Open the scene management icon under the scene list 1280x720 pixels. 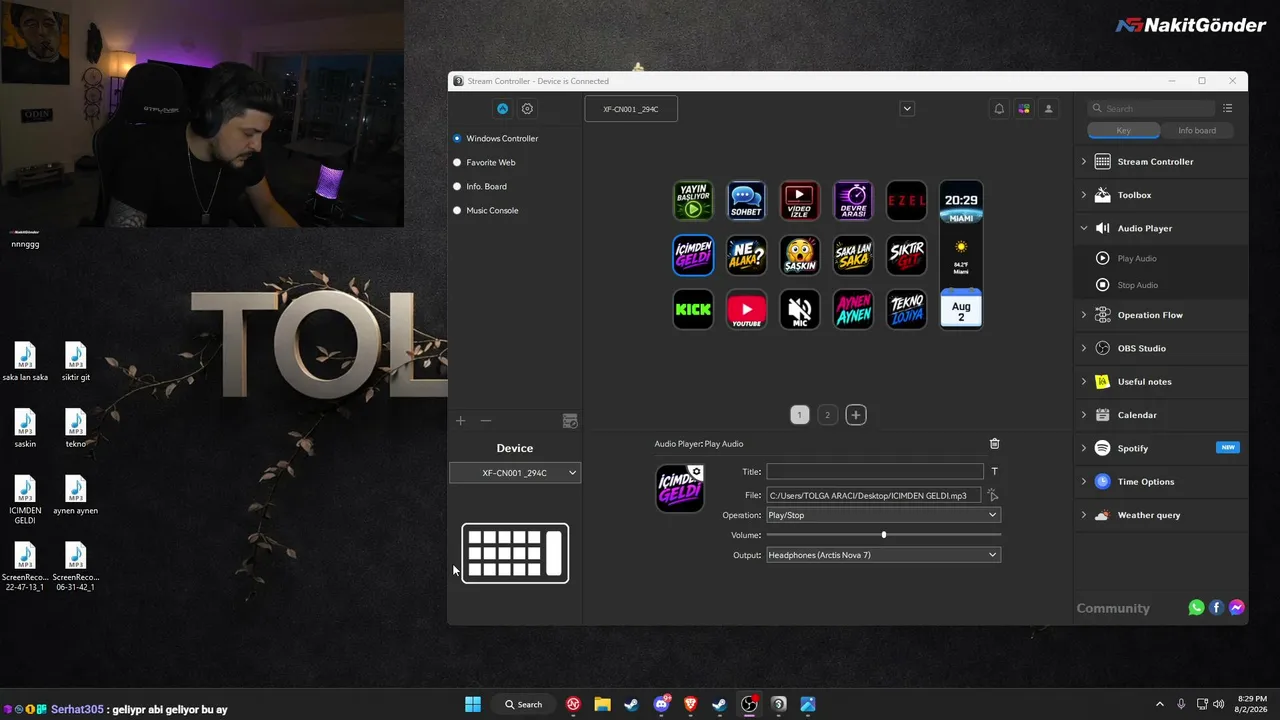tap(570, 422)
